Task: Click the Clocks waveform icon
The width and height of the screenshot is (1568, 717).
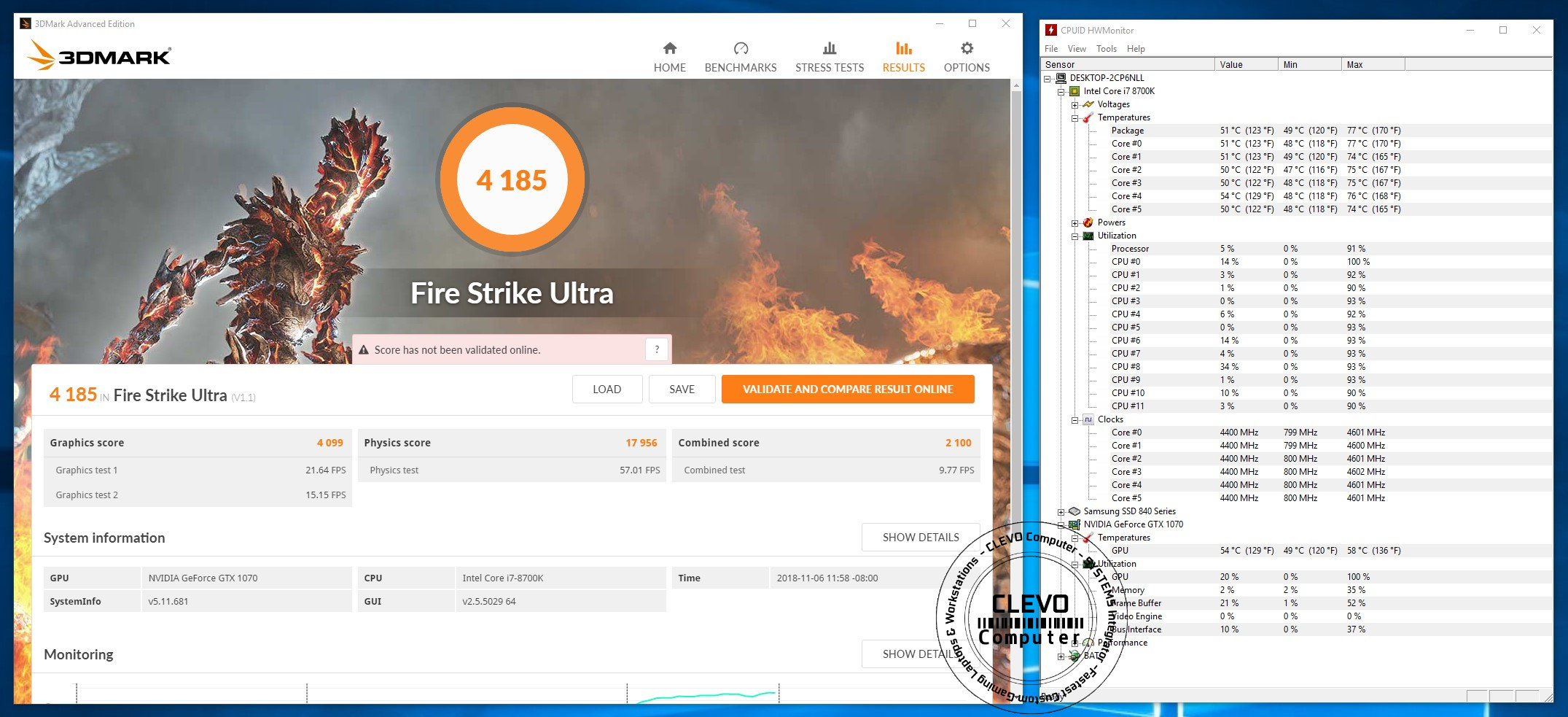Action: pyautogui.click(x=1088, y=419)
